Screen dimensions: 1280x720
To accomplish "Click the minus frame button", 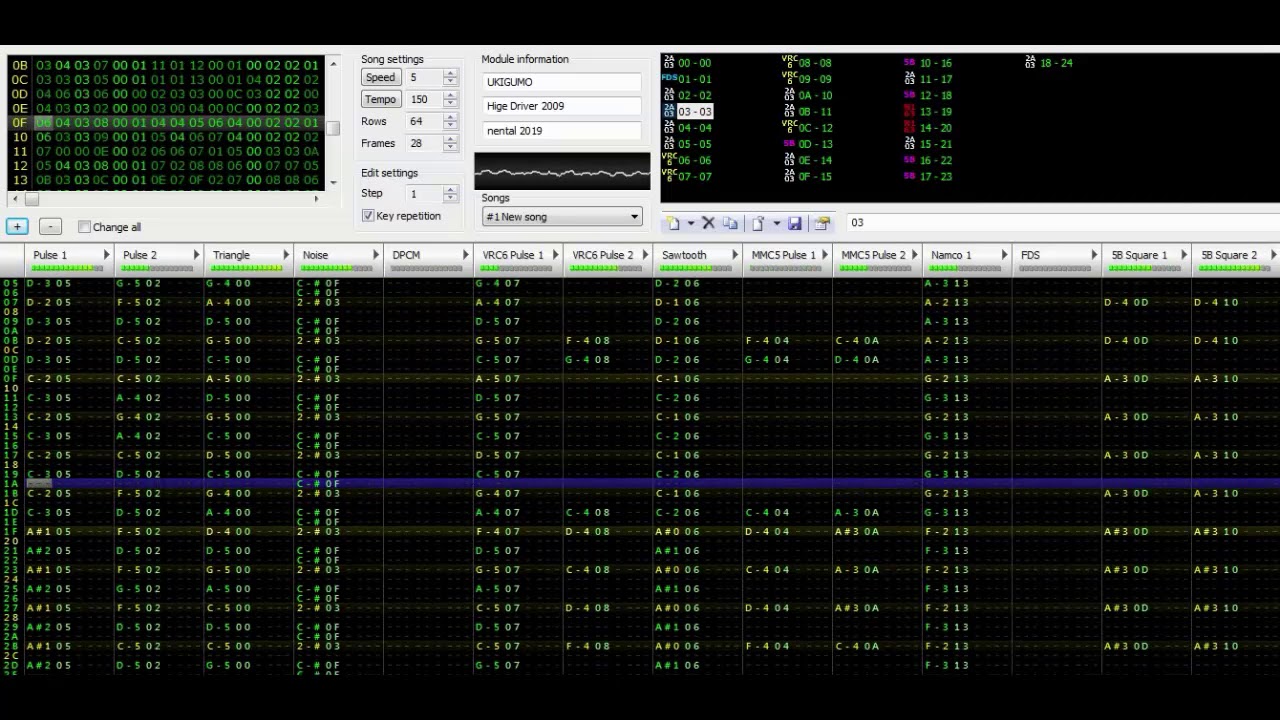I will tap(50, 227).
